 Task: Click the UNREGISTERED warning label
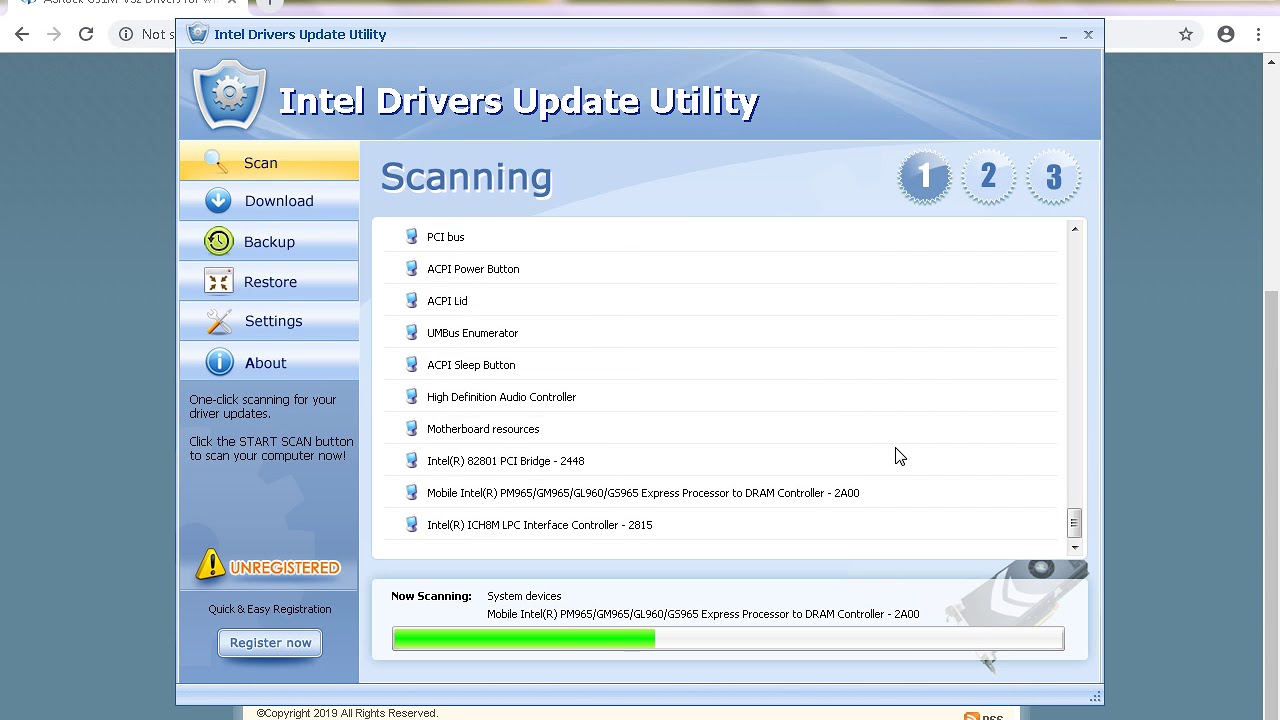[x=285, y=568]
